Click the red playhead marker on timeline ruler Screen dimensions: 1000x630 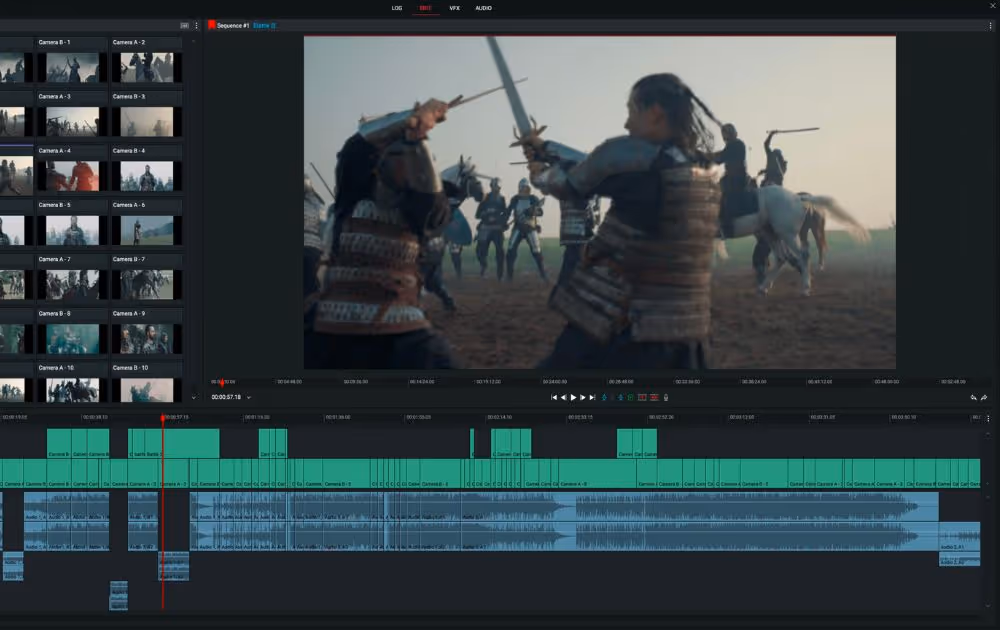(163, 417)
